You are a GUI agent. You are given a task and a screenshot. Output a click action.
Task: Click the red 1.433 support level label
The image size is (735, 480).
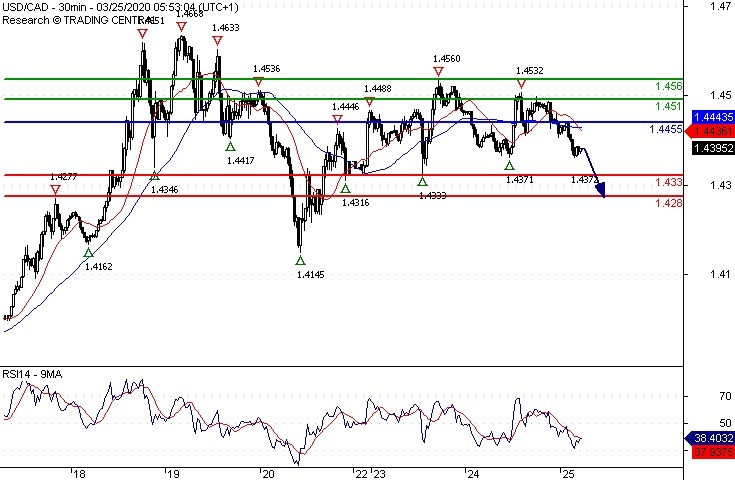668,182
